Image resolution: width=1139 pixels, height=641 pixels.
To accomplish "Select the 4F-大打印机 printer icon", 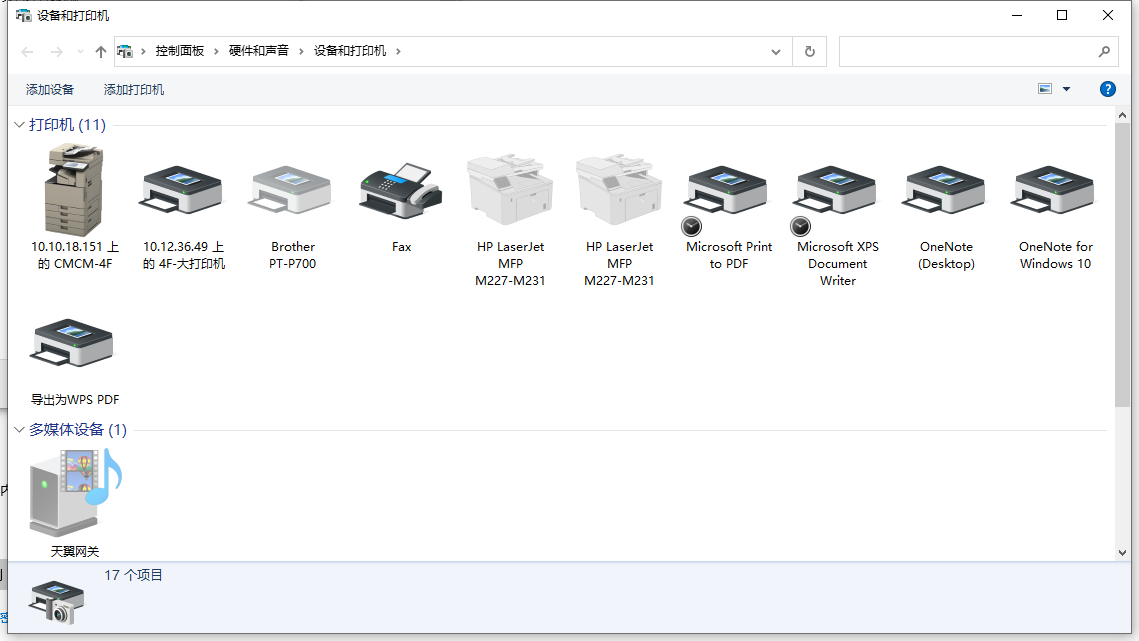I will (x=183, y=190).
